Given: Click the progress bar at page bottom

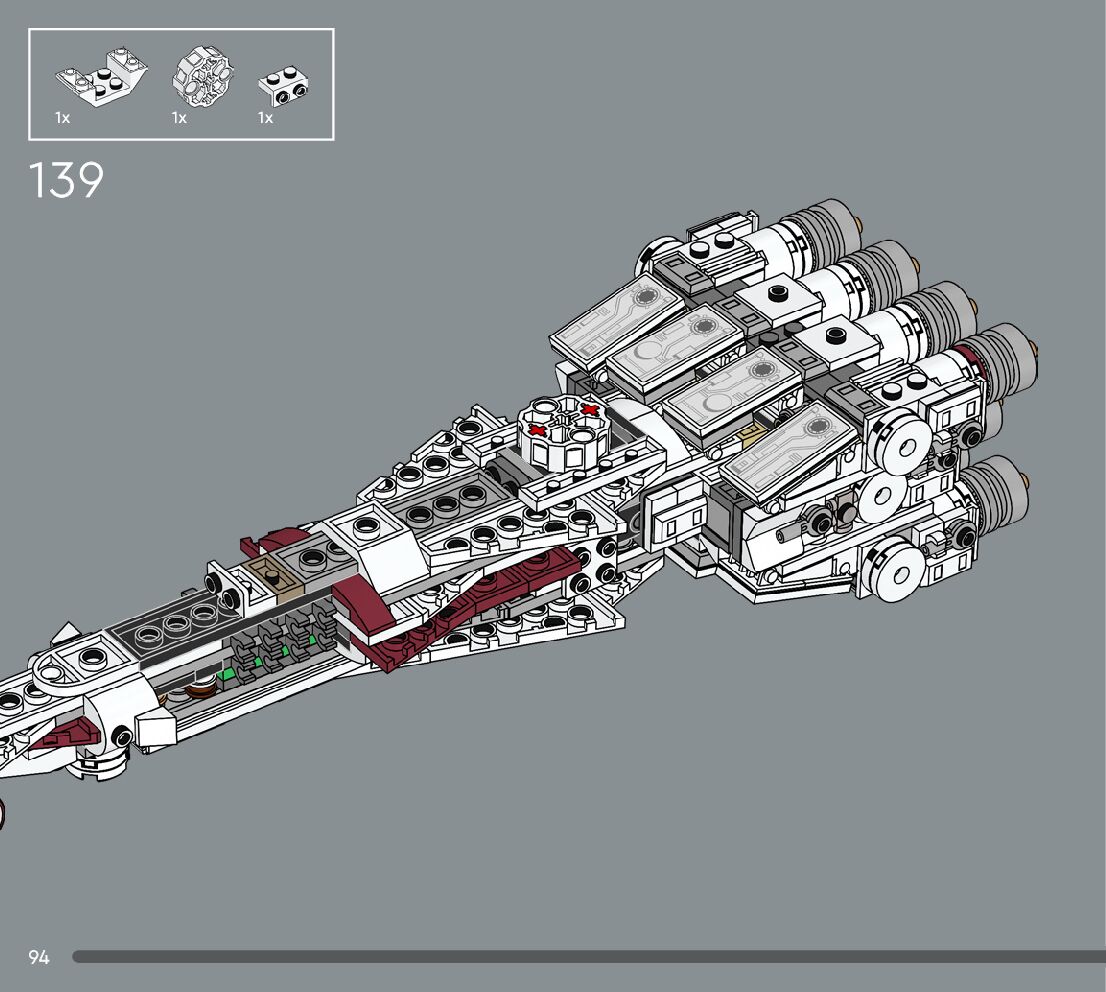Looking at the screenshot, I should (x=588, y=957).
